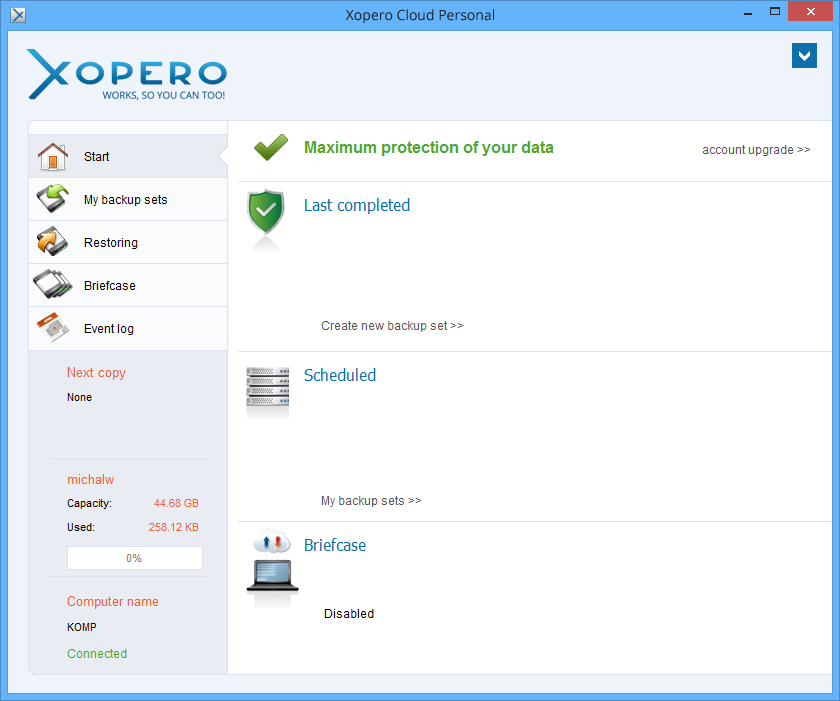Click the green Connected status
Screen dimensions: 840x701
click(x=97, y=653)
